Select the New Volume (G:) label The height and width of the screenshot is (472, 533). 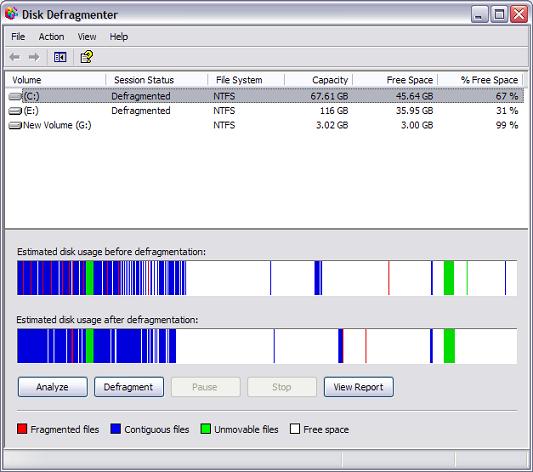(x=57, y=125)
